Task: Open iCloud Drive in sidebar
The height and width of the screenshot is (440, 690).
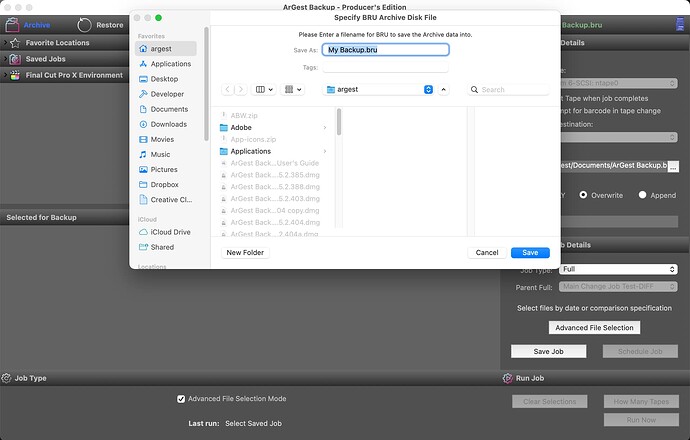Action: pyautogui.click(x=165, y=232)
